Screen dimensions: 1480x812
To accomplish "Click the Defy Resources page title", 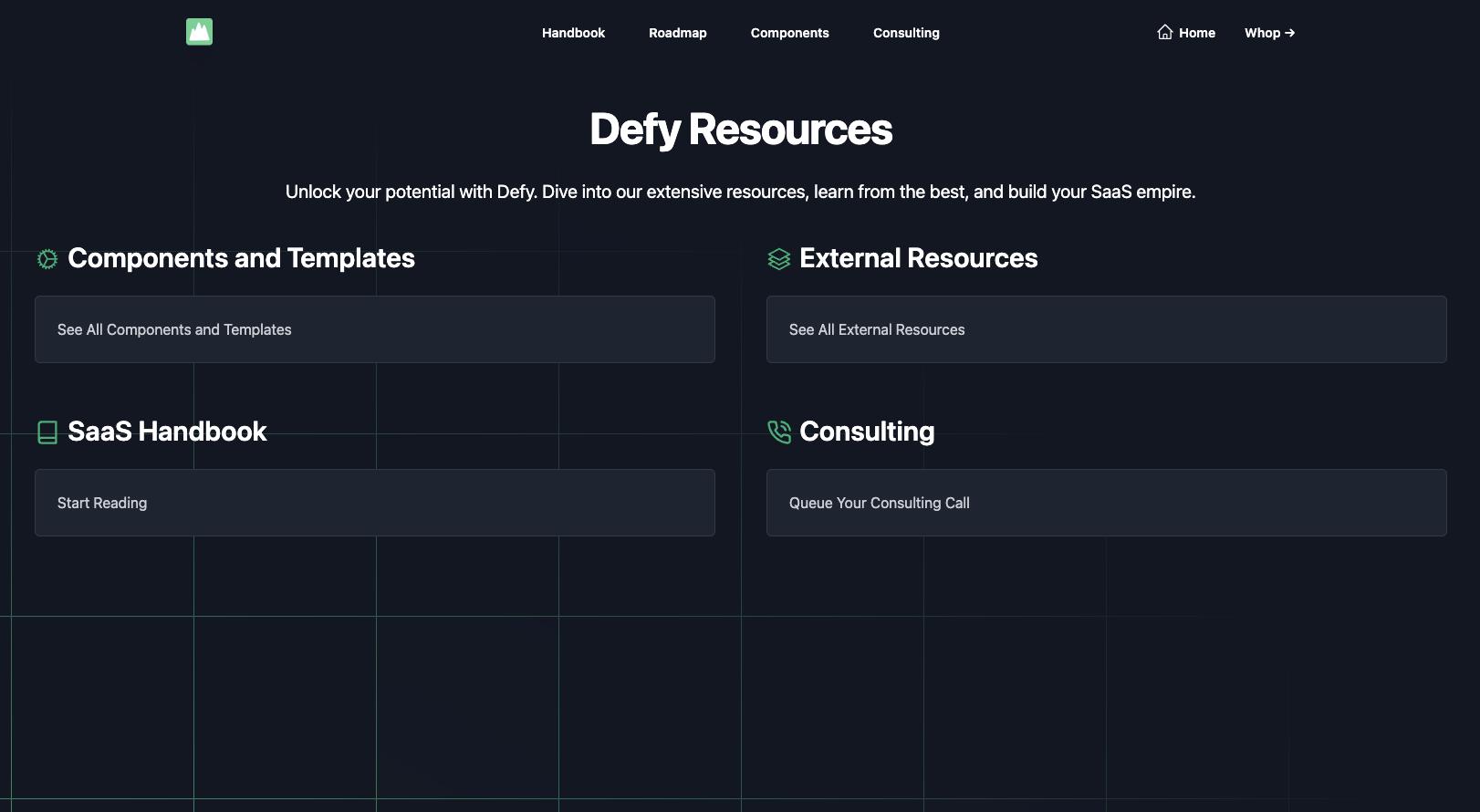I will tap(741, 130).
